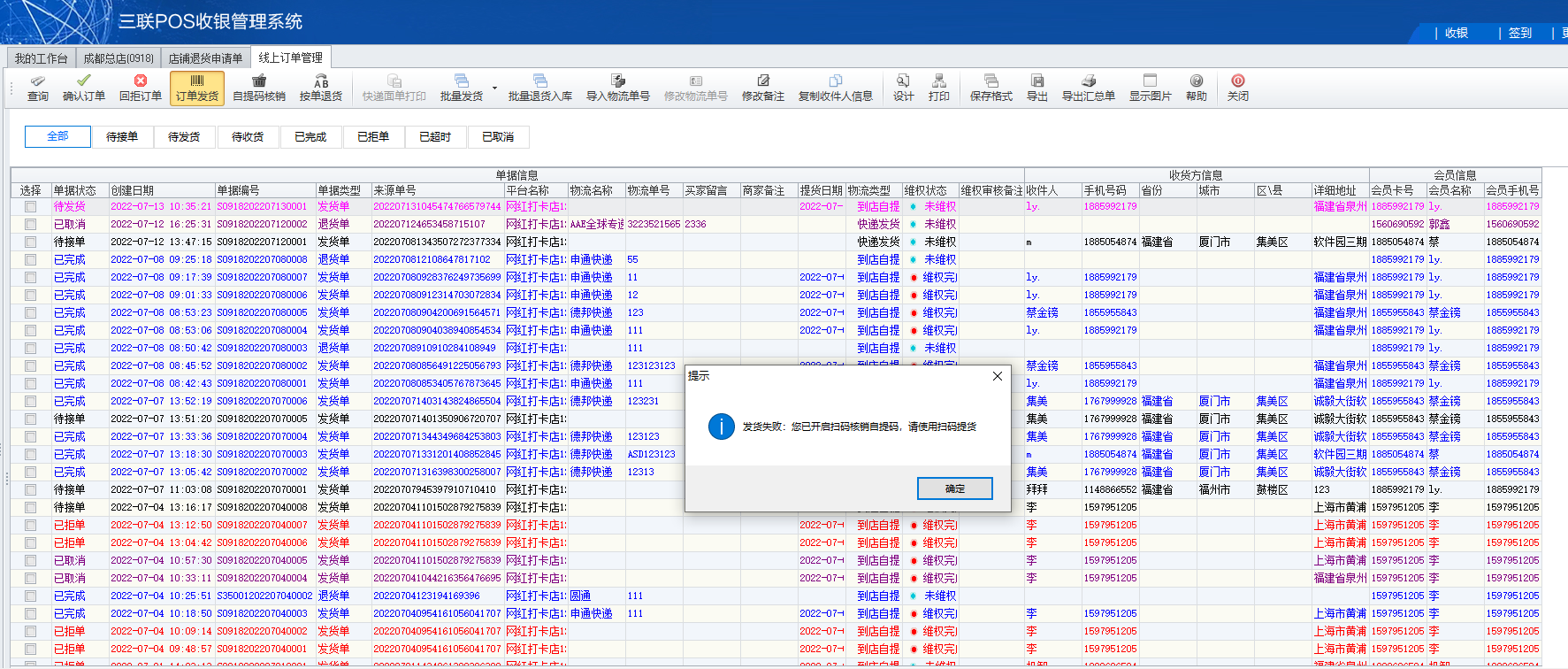Close the 提示 dialog with the X
Screen dimensions: 1568x669
click(x=997, y=376)
